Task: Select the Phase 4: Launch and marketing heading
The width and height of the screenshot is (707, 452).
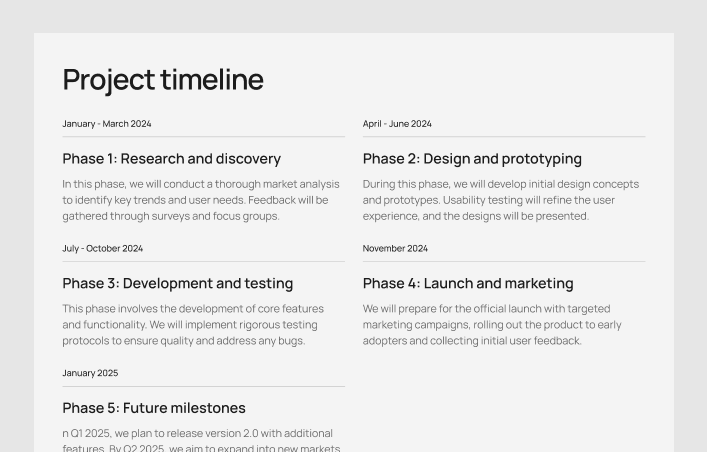Action: click(x=468, y=284)
